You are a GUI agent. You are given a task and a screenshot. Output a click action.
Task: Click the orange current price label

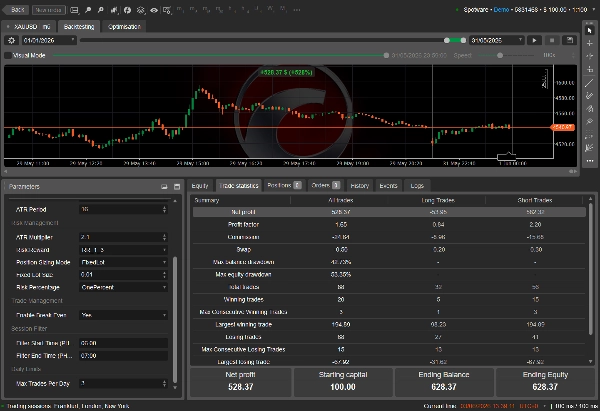[562, 127]
